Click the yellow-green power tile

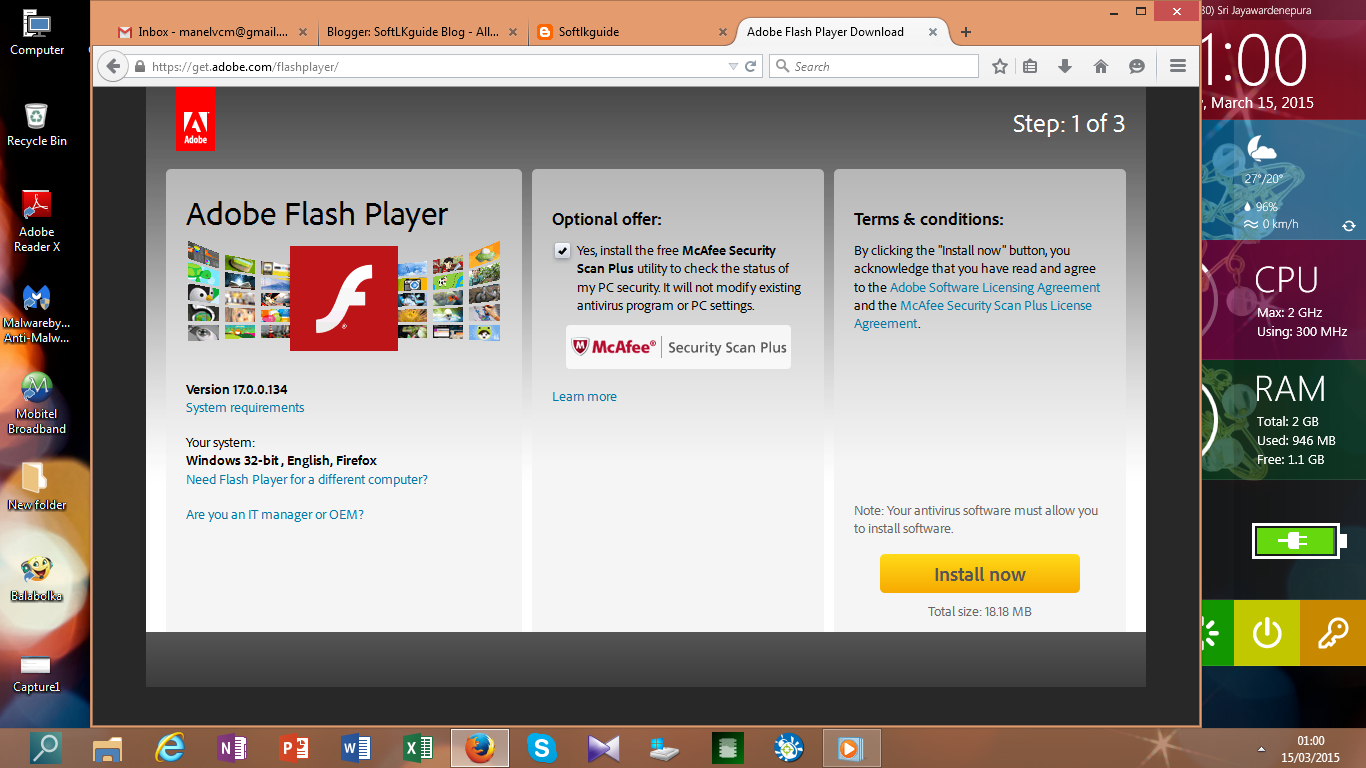click(1267, 633)
